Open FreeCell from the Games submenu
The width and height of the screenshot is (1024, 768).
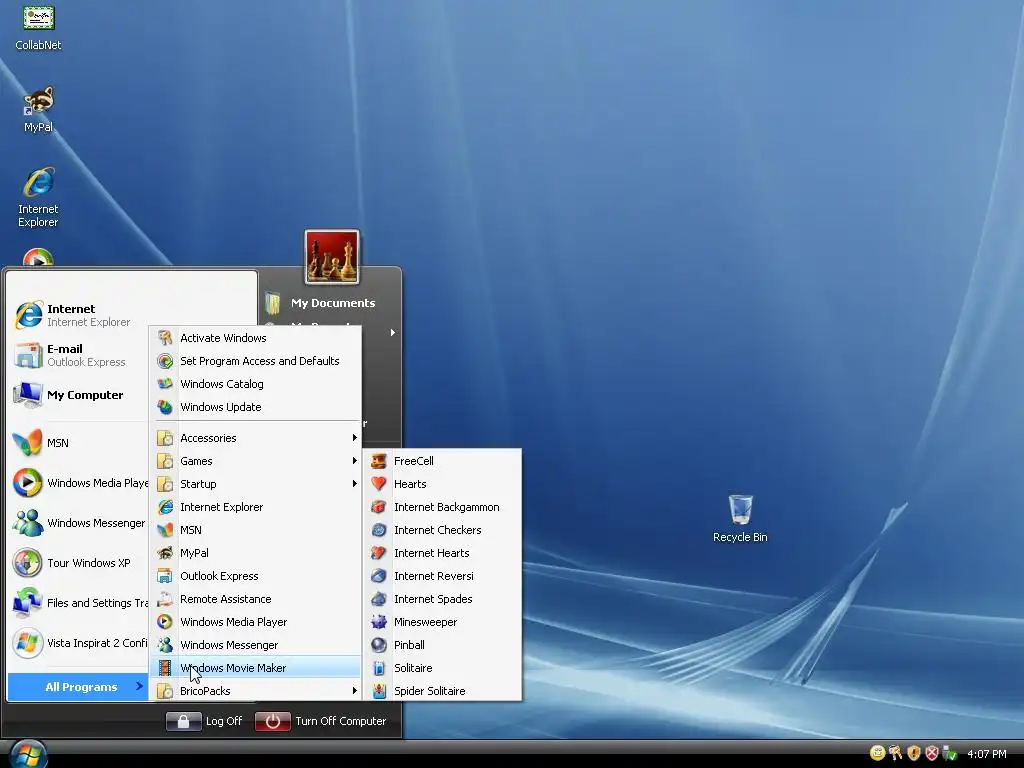[442, 461]
